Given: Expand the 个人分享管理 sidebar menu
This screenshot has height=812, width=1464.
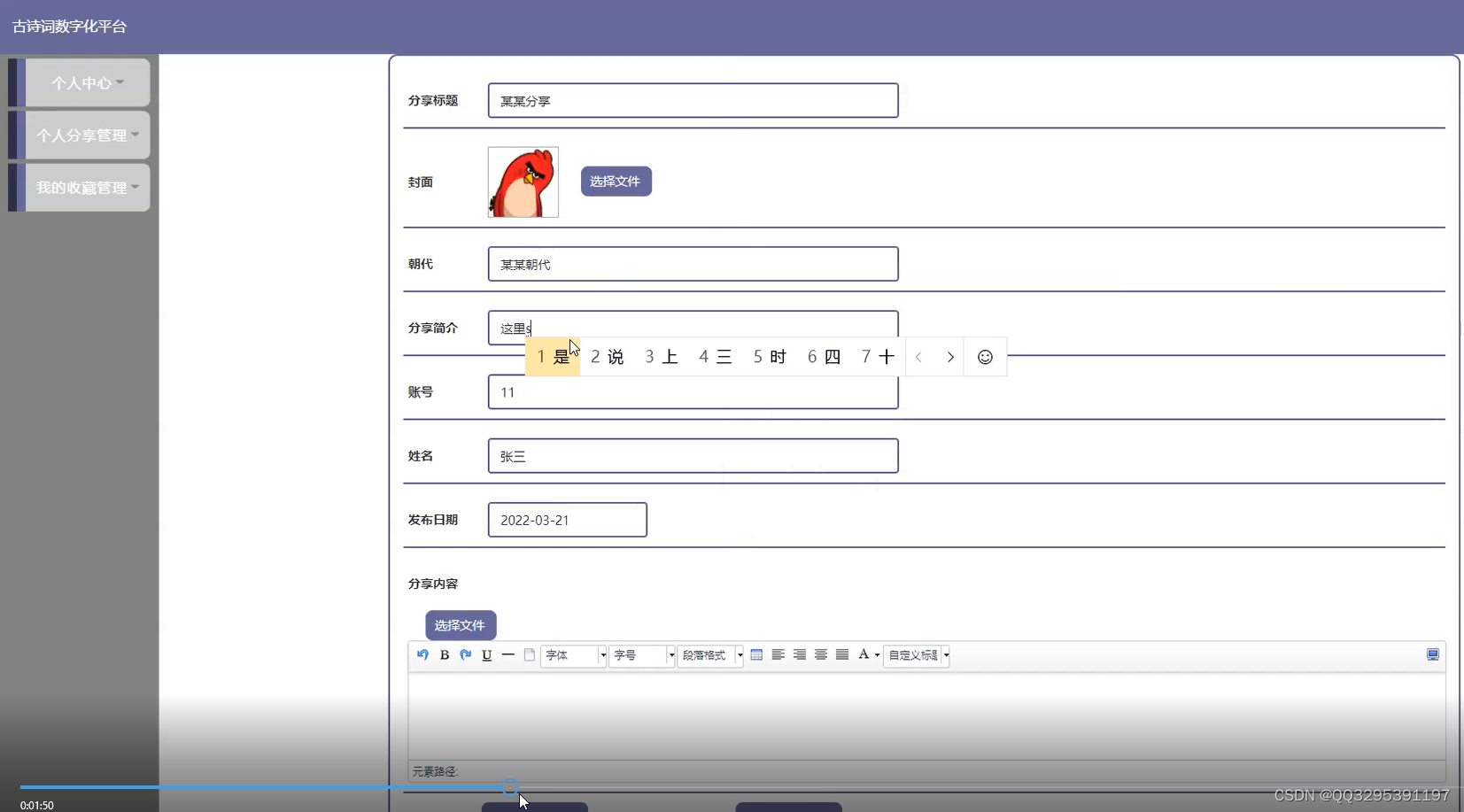Looking at the screenshot, I should [x=87, y=135].
